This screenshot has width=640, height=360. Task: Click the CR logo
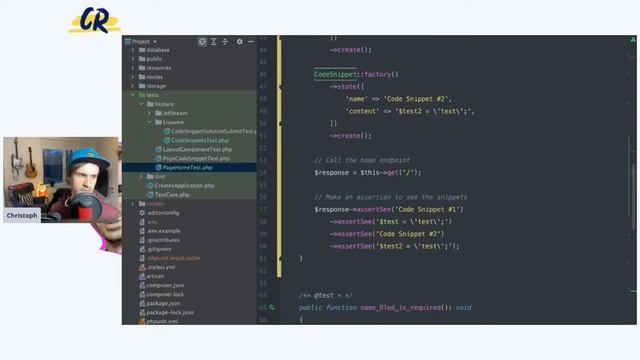click(95, 20)
